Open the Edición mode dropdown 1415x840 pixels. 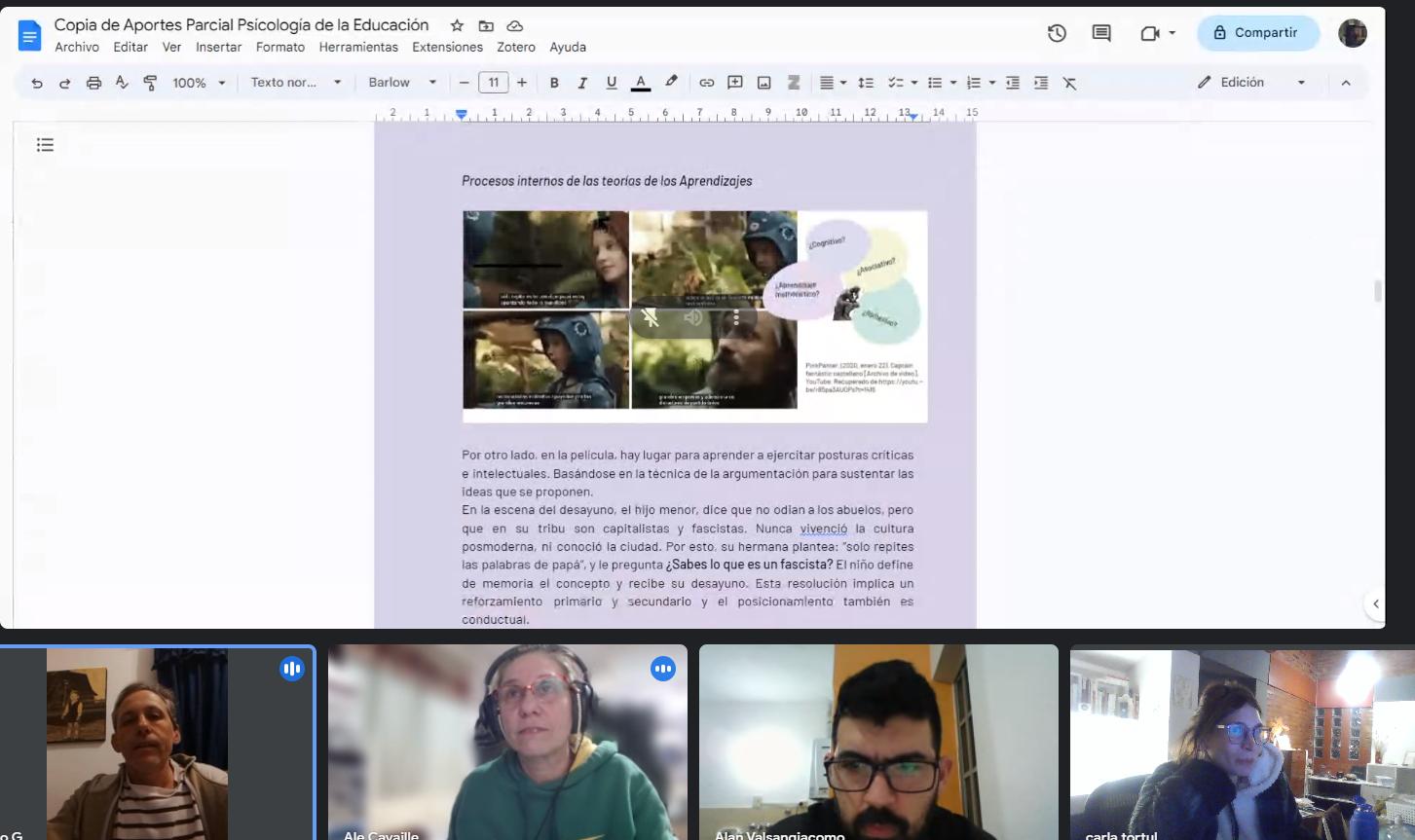(x=1251, y=83)
